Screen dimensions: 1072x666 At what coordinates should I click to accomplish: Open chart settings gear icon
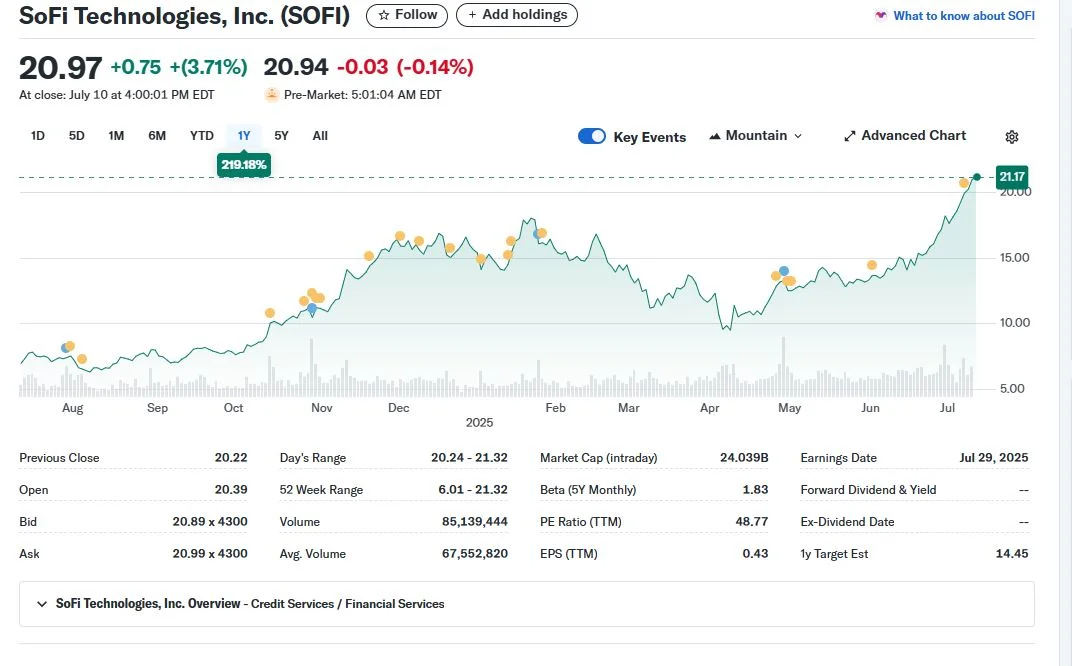pyautogui.click(x=1011, y=137)
